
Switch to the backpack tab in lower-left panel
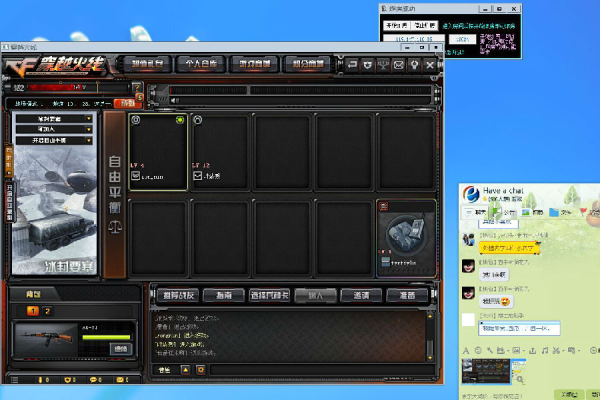(33, 294)
